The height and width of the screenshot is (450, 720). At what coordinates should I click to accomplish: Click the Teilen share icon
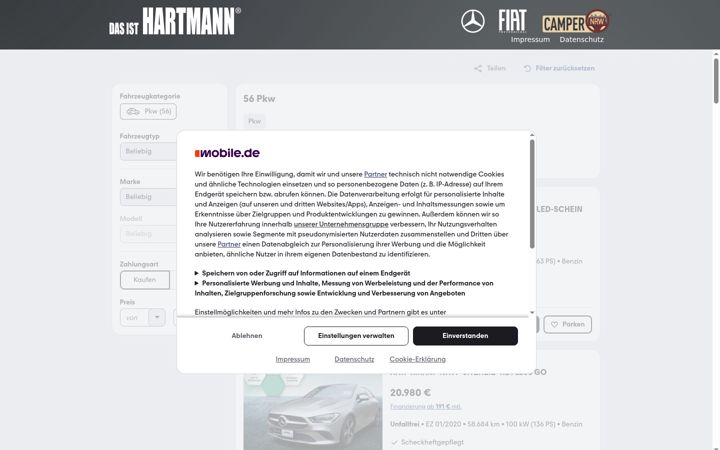tap(478, 68)
